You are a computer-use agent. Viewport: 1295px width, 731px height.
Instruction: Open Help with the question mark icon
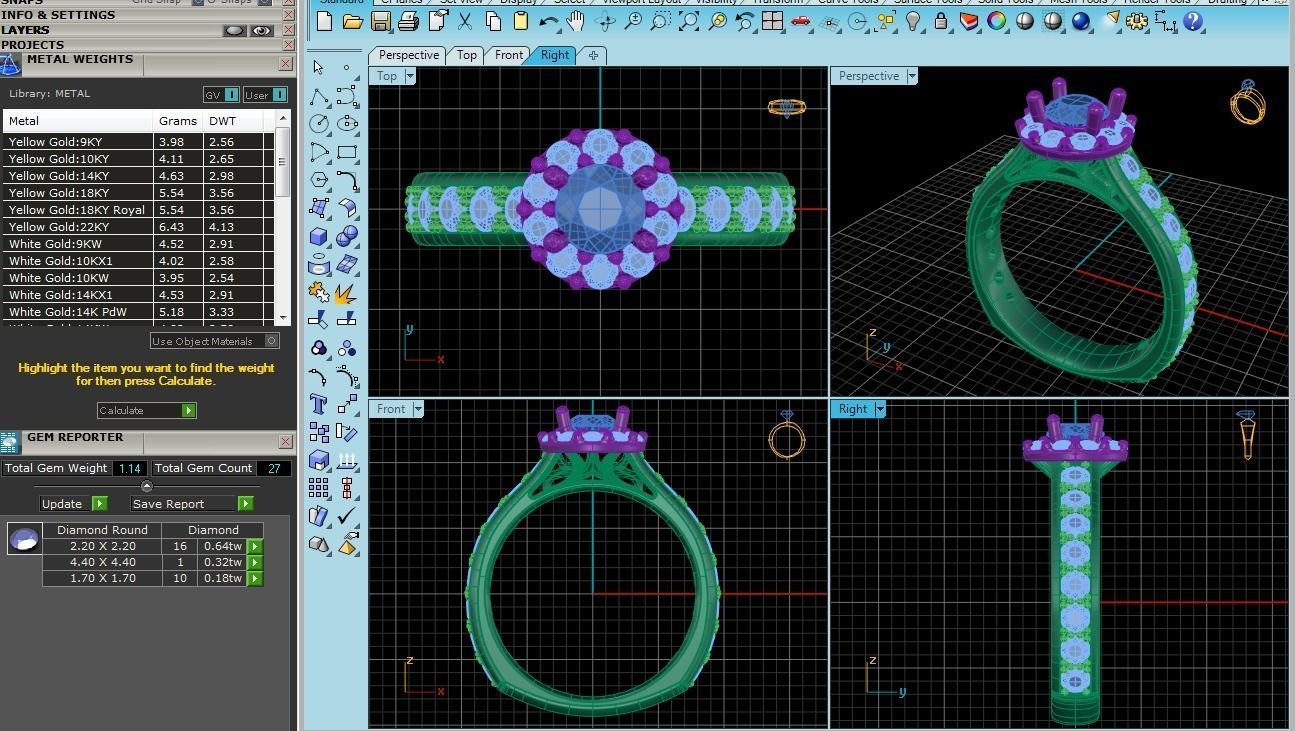1192,21
